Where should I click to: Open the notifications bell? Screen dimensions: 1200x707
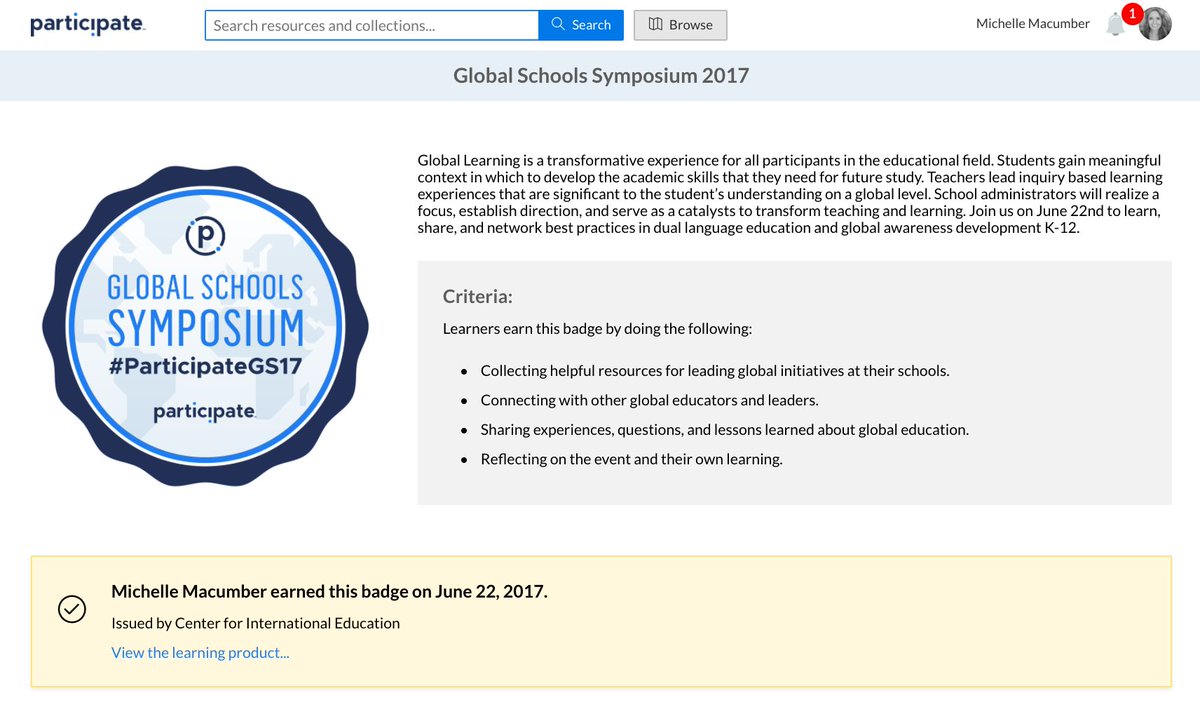click(1115, 25)
